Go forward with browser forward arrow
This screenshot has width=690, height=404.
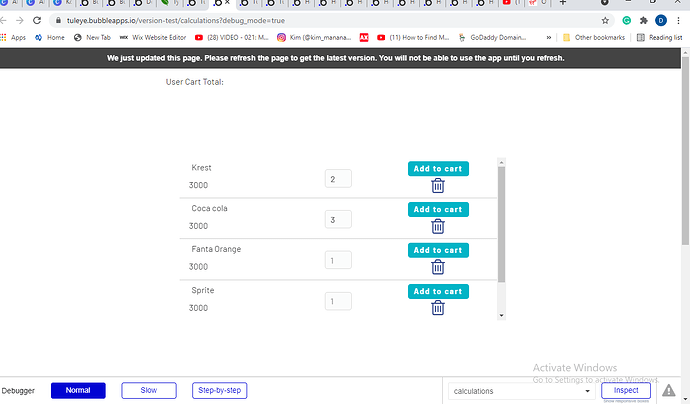19,20
